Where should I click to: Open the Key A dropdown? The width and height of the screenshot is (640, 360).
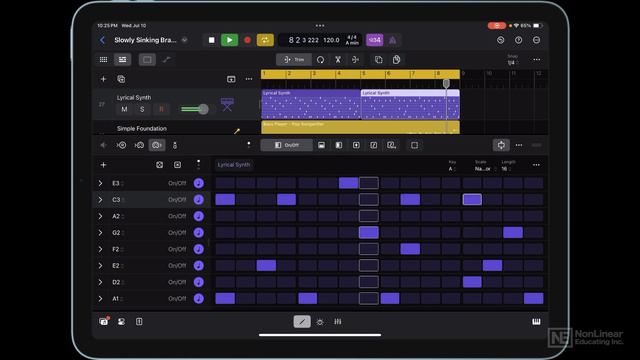(452, 169)
